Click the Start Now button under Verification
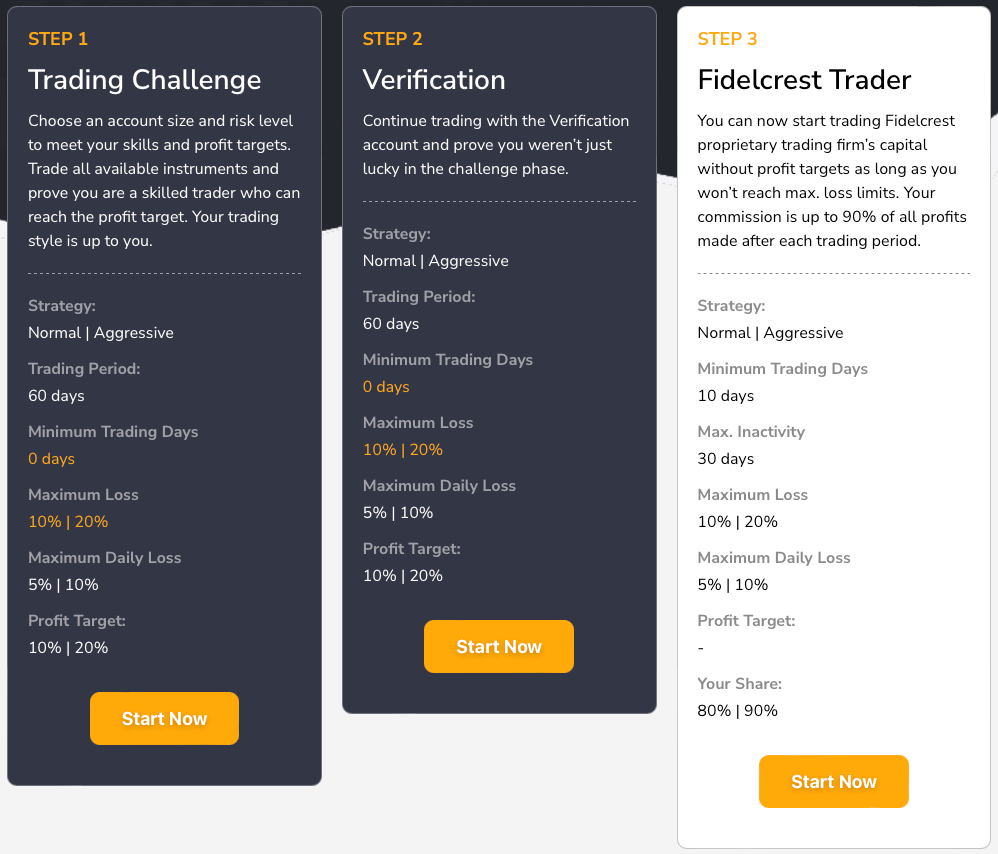The image size is (998, 854). [x=498, y=646]
